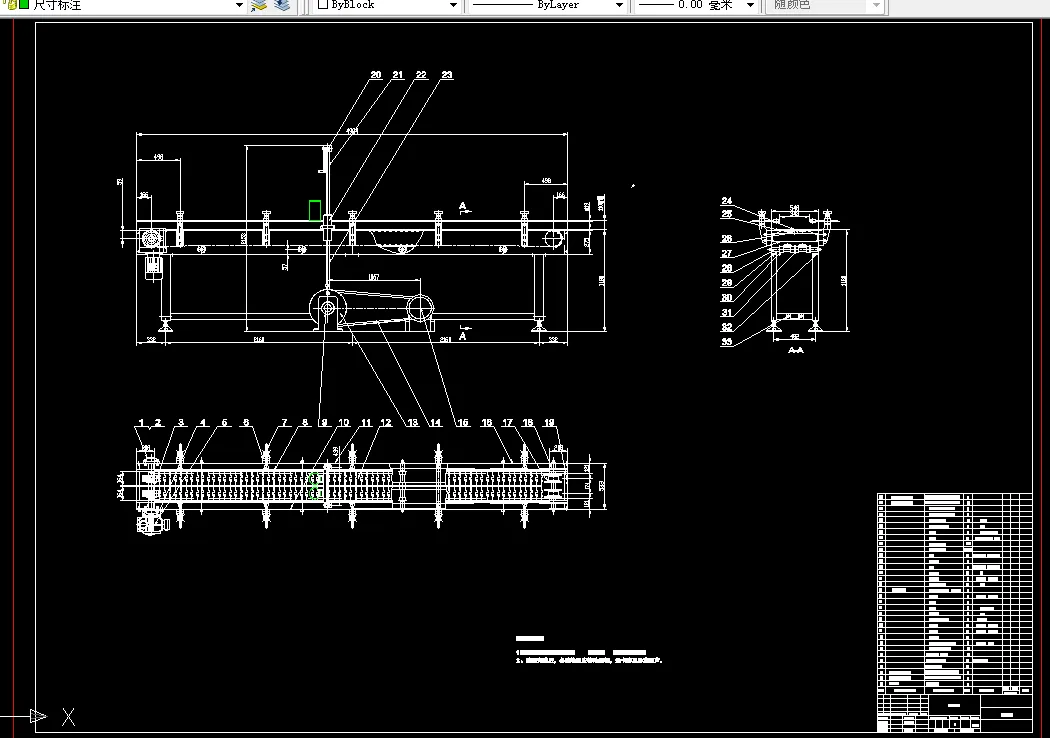This screenshot has width=1050, height=738.
Task: Click the UCS X axis icon
Action: (68, 717)
